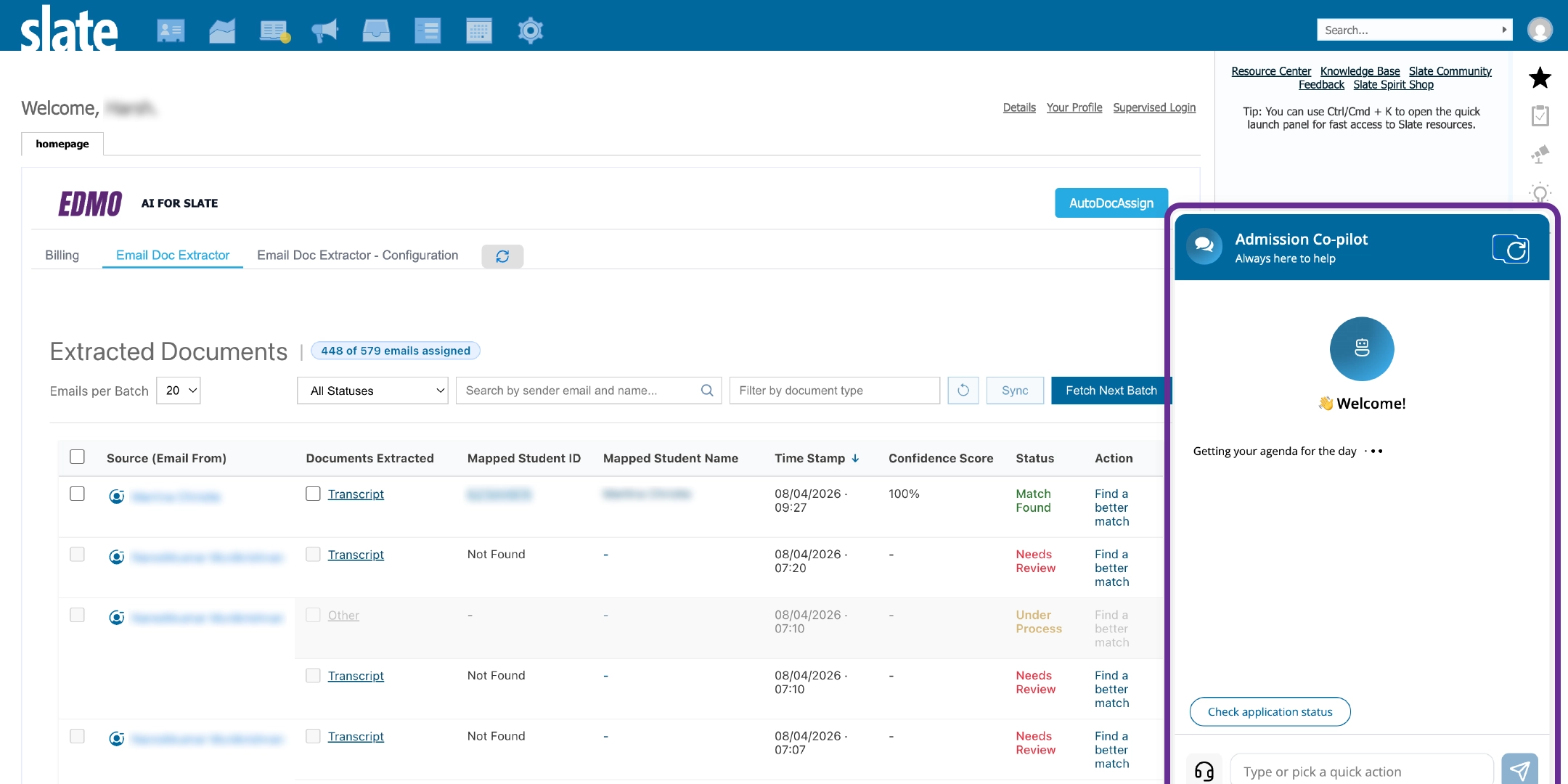1568x784 pixels.
Task: Click source icon in Match Found row
Action: 116,497
